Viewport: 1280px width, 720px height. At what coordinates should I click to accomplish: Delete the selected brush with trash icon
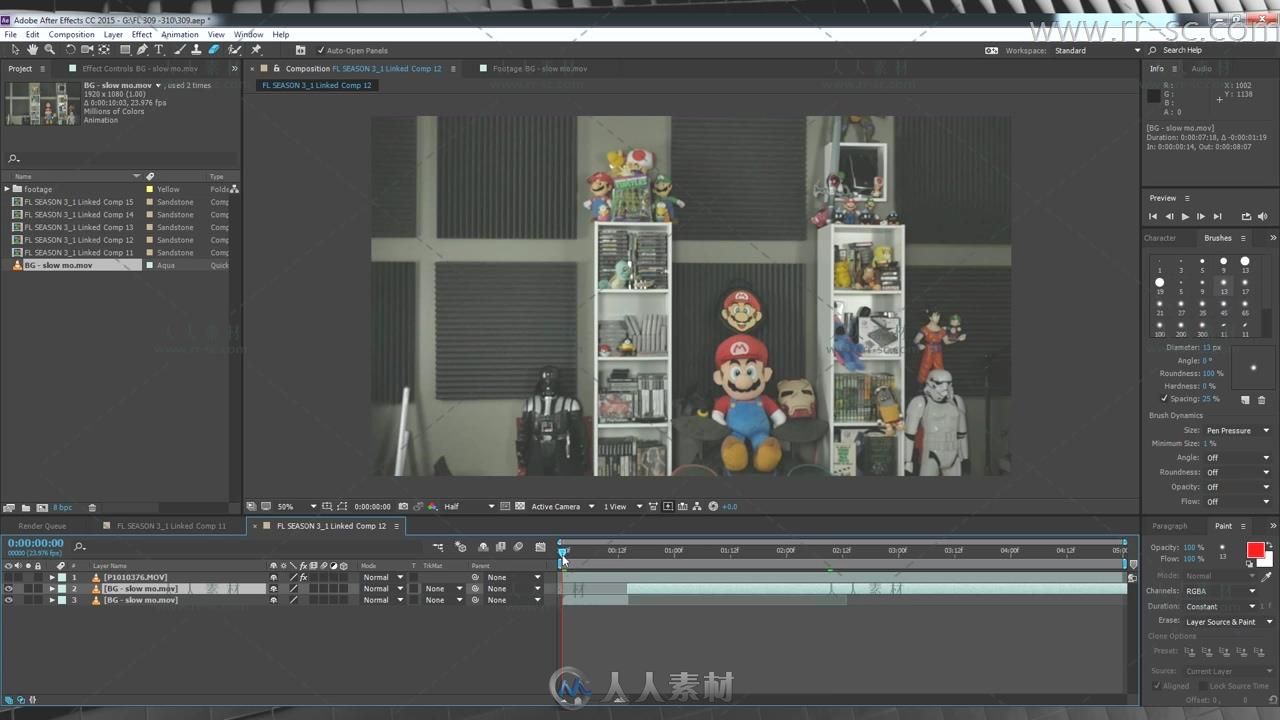click(1261, 399)
